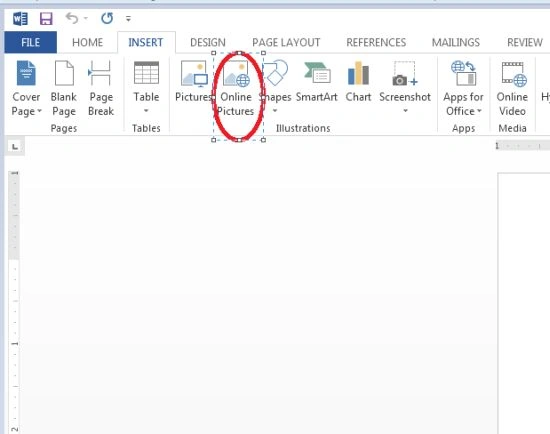Insert Pictures from this computer

pos(194,81)
